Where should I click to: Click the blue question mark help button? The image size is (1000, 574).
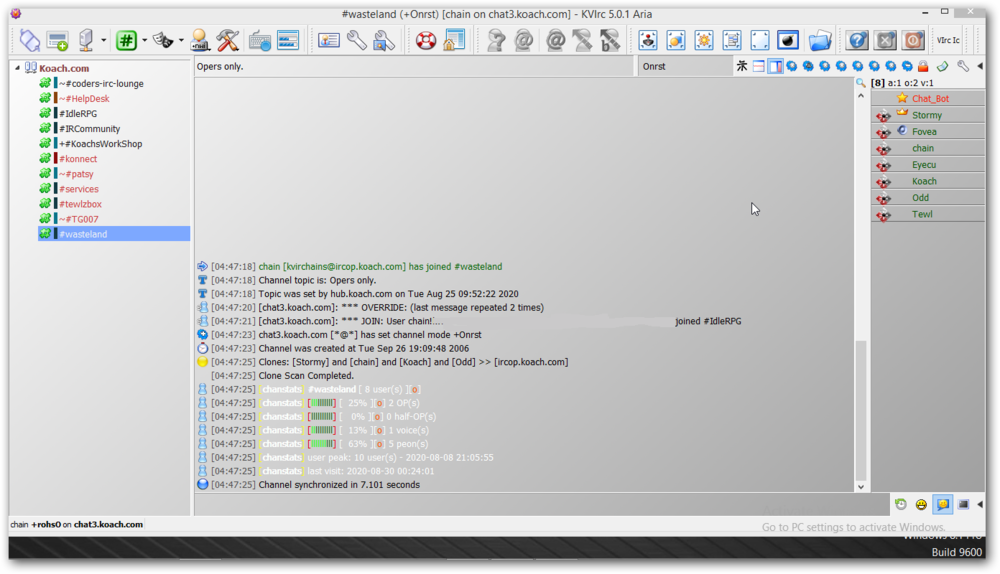click(x=857, y=40)
